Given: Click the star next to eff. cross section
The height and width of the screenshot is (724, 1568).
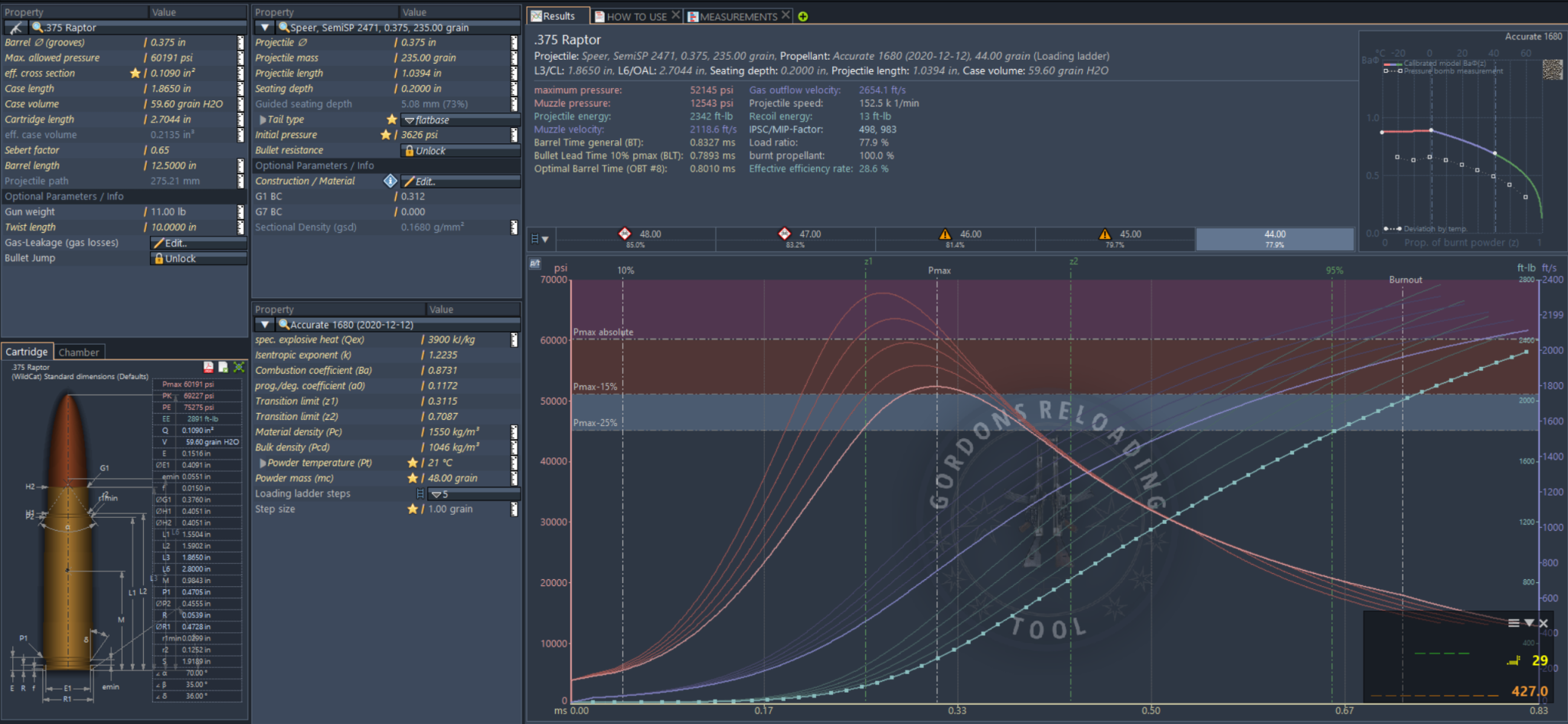Looking at the screenshot, I should [136, 74].
